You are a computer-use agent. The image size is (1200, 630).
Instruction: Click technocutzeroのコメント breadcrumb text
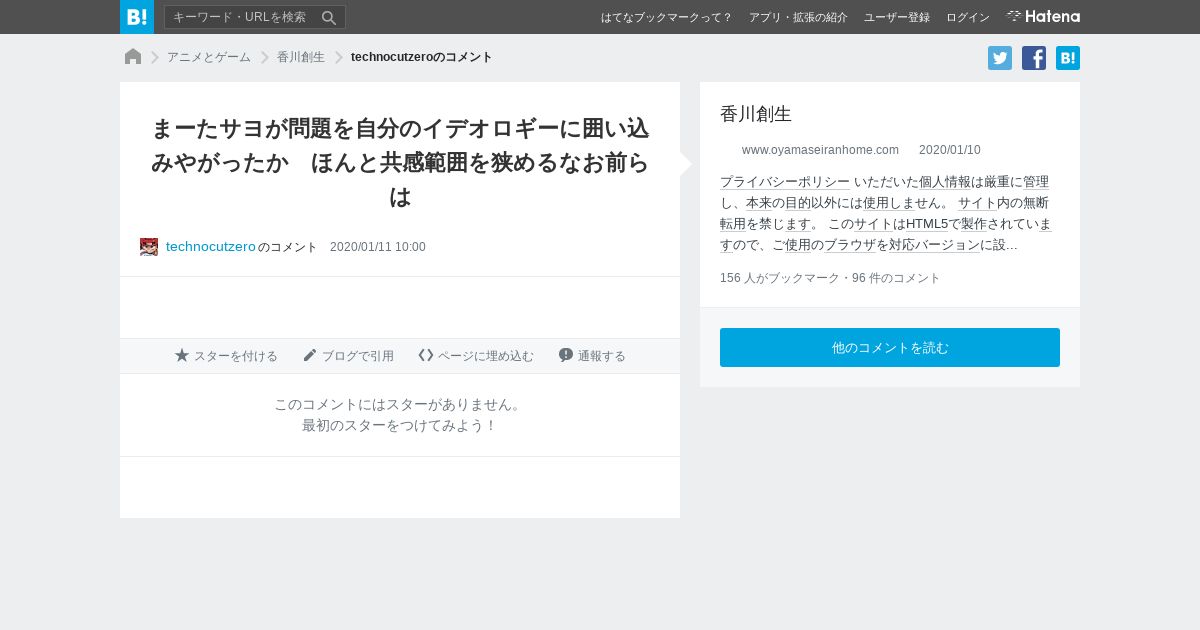pos(422,57)
